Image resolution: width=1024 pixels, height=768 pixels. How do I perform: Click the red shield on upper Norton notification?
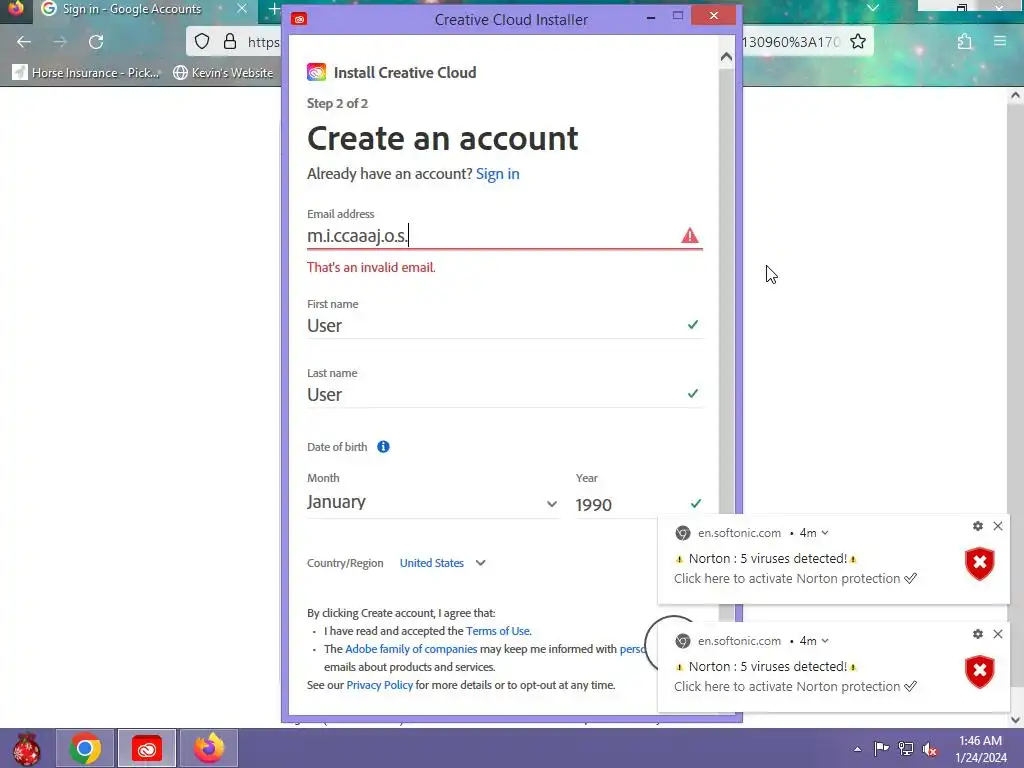(980, 564)
